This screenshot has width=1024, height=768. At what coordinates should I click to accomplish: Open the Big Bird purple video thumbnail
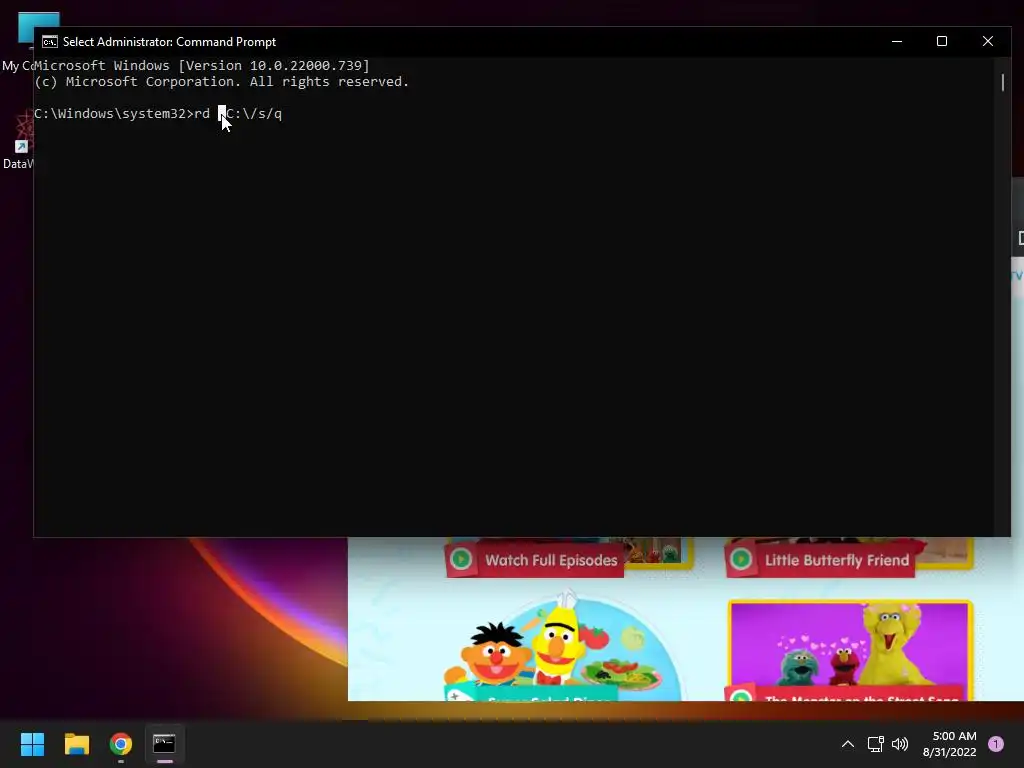tap(850, 650)
